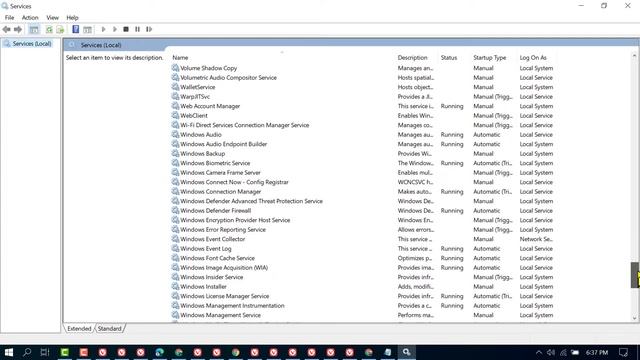Screen dimensions: 640x360
Task: Sort by the Status column header
Action: pos(449,58)
